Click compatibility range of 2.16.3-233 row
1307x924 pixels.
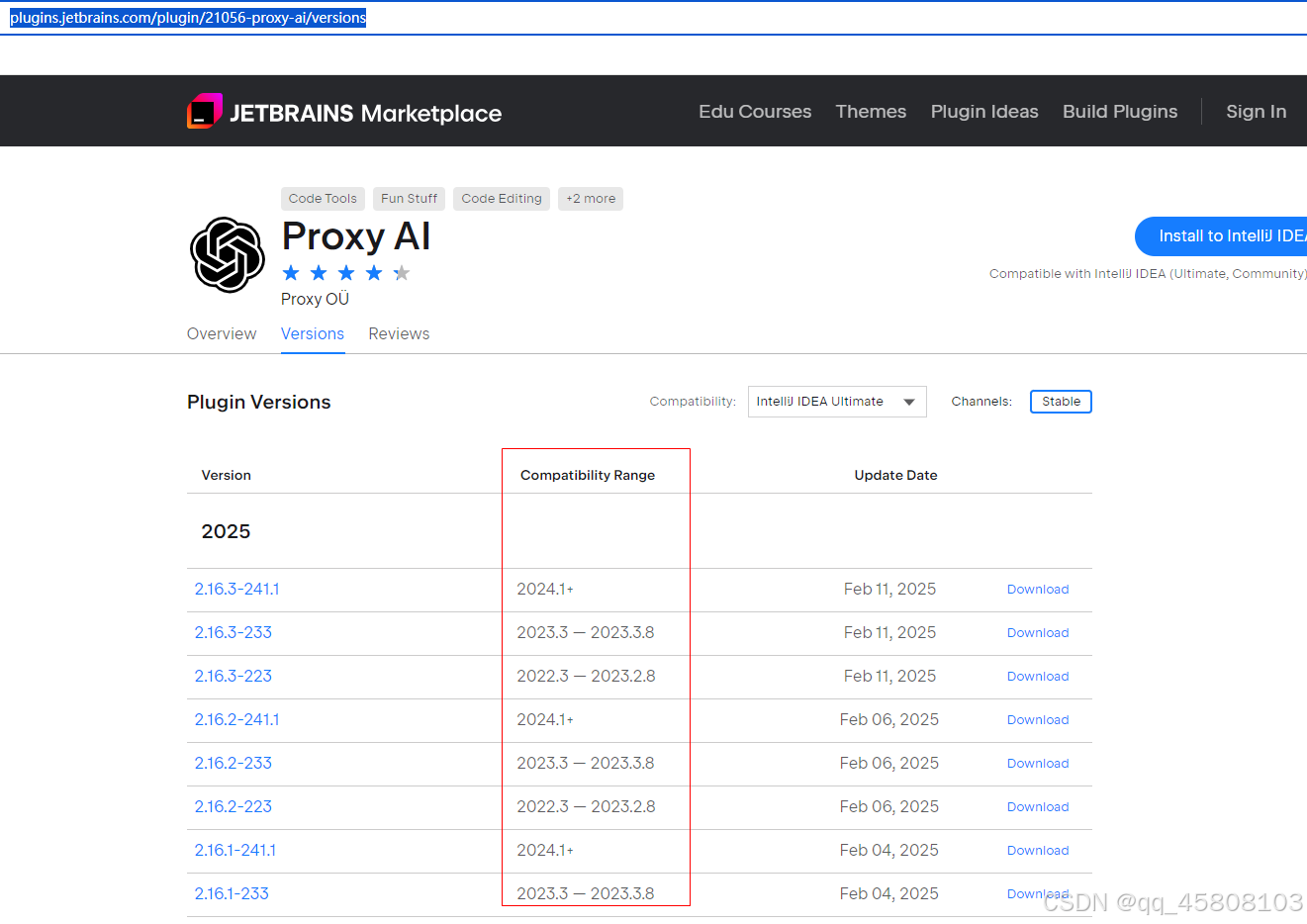[586, 633]
